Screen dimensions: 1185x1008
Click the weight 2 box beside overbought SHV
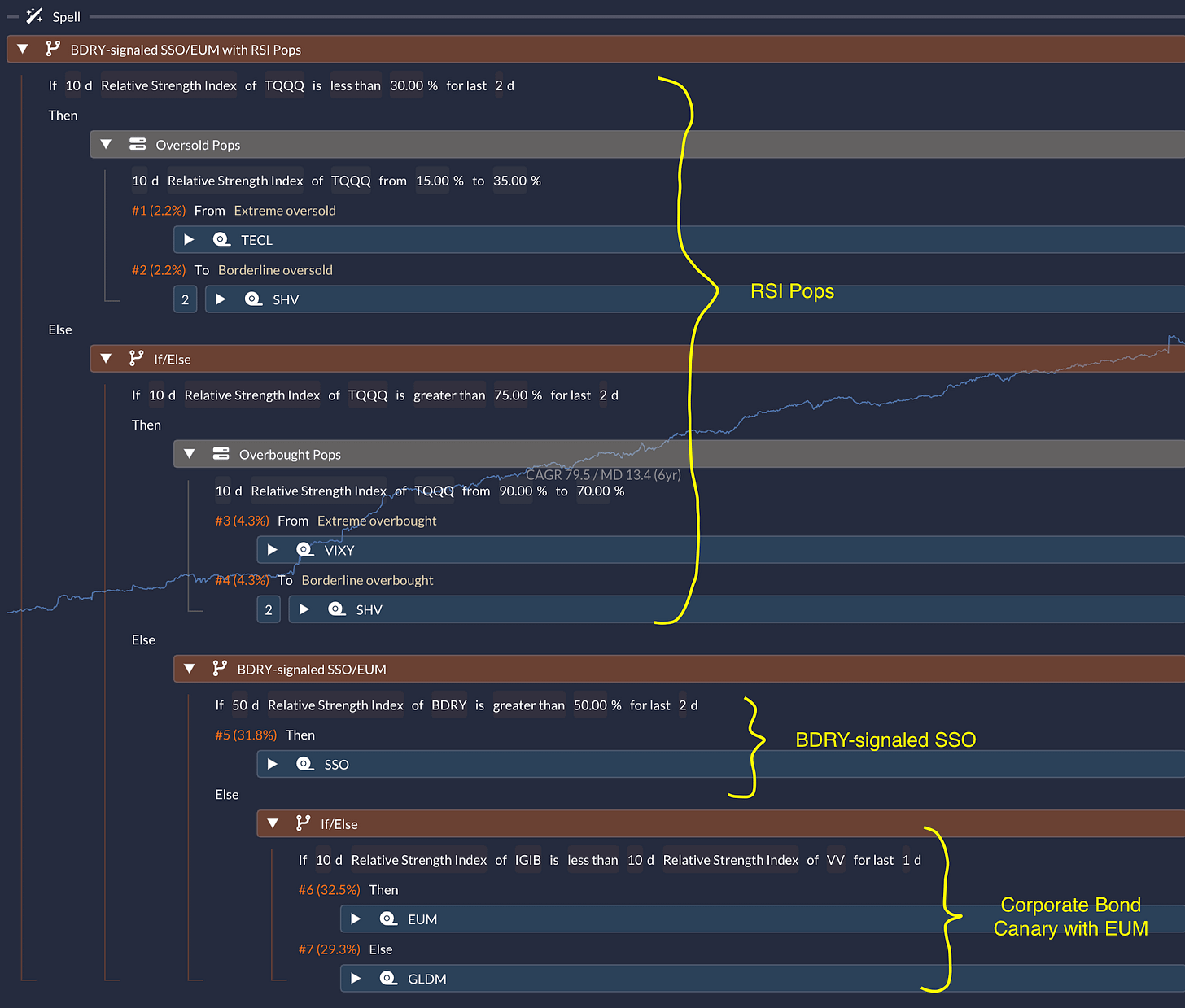269,609
